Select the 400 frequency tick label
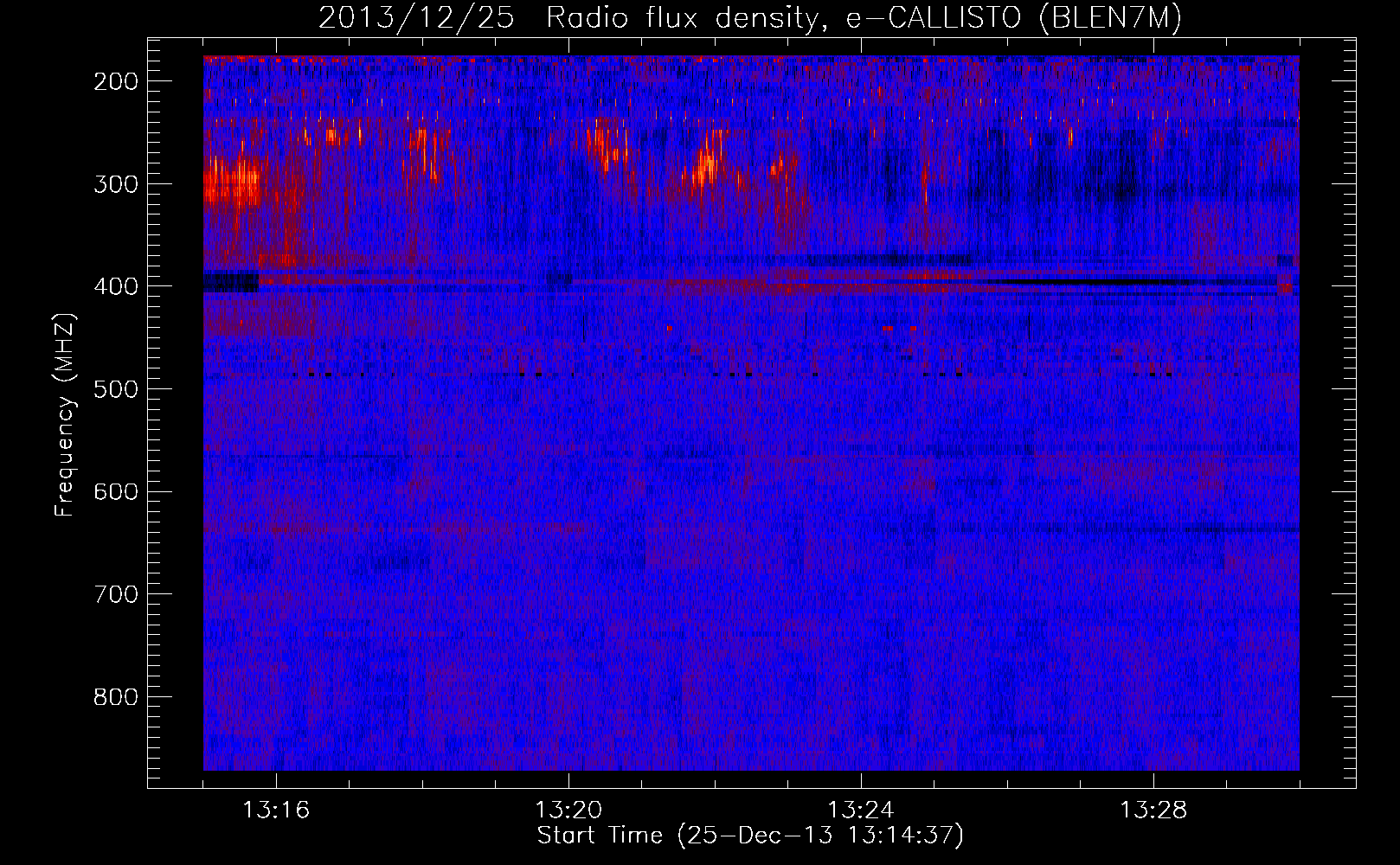Screen dimensions: 1400x865 (x=116, y=286)
